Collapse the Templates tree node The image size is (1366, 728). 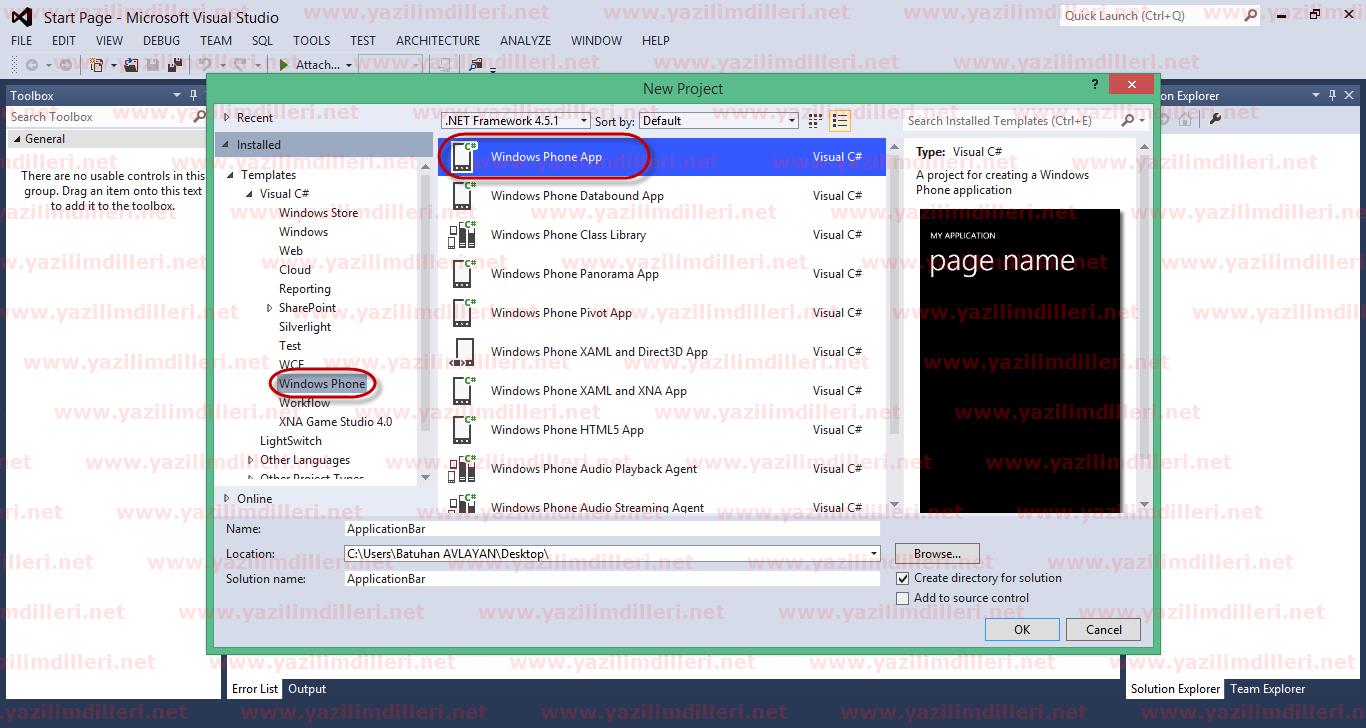click(232, 175)
